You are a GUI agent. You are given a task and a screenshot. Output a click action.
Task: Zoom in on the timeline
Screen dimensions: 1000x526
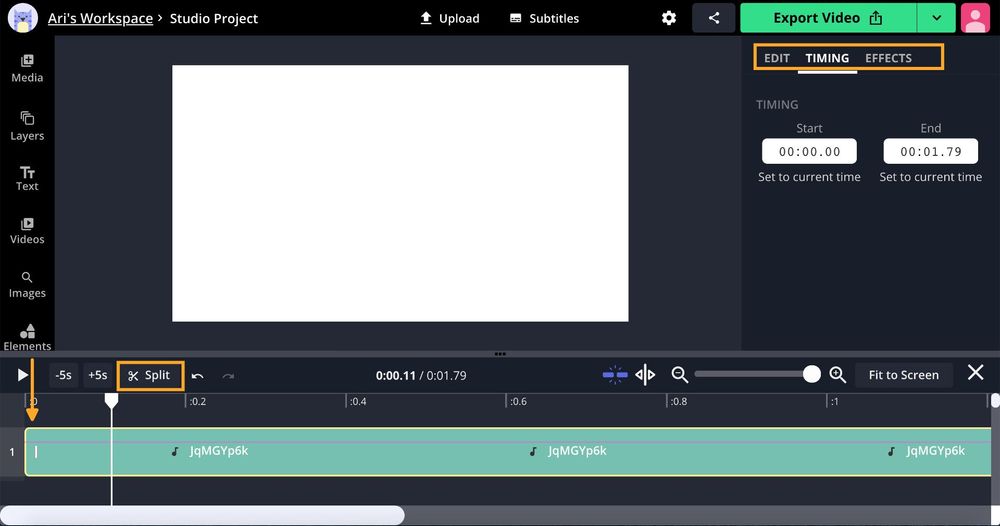click(x=838, y=375)
